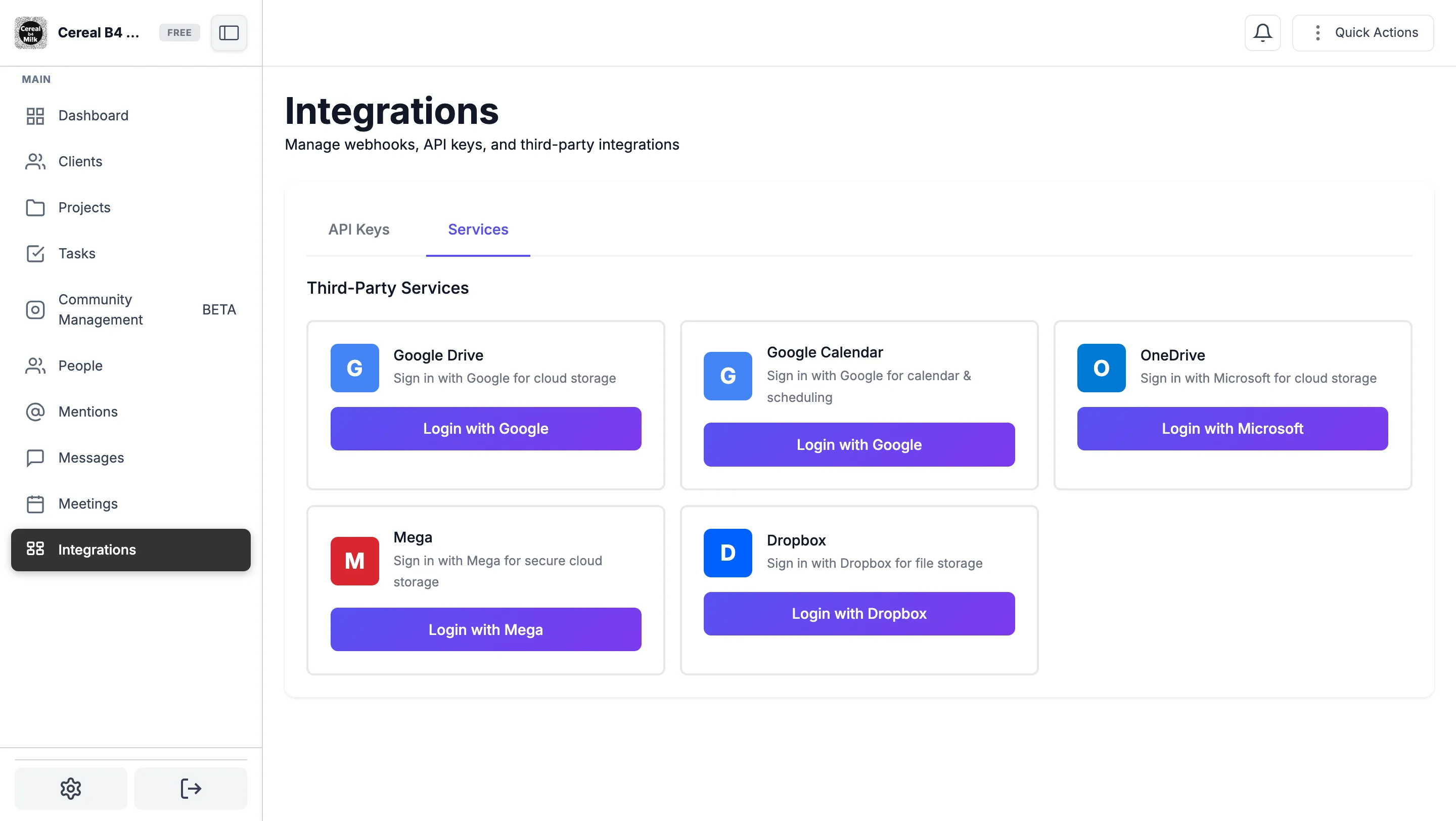This screenshot has width=1456, height=821.
Task: Go to Mentions page
Action: (87, 412)
